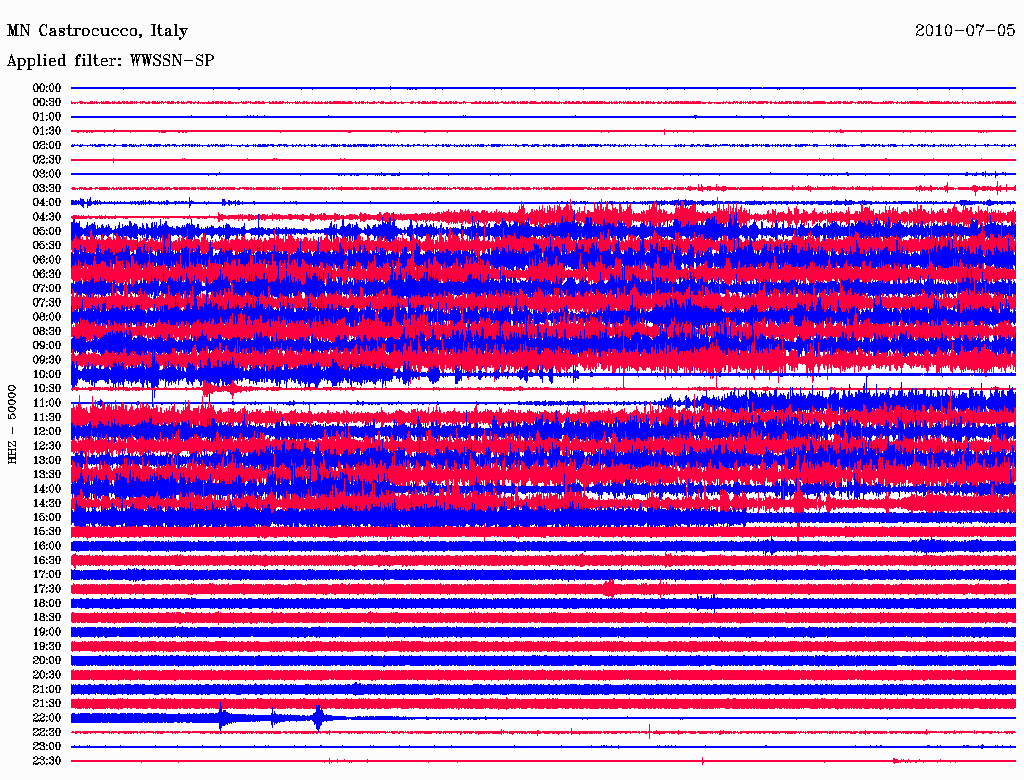Click the first seismic event spike on 22:00 trace

221,718
